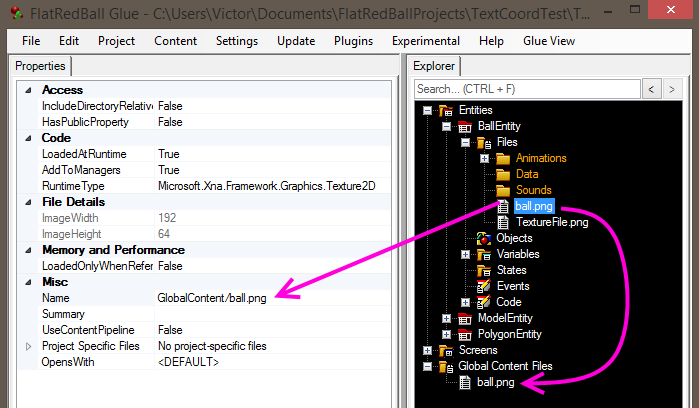Screen dimensions: 699x408
Task: Click the Events node icon
Action: point(484,286)
